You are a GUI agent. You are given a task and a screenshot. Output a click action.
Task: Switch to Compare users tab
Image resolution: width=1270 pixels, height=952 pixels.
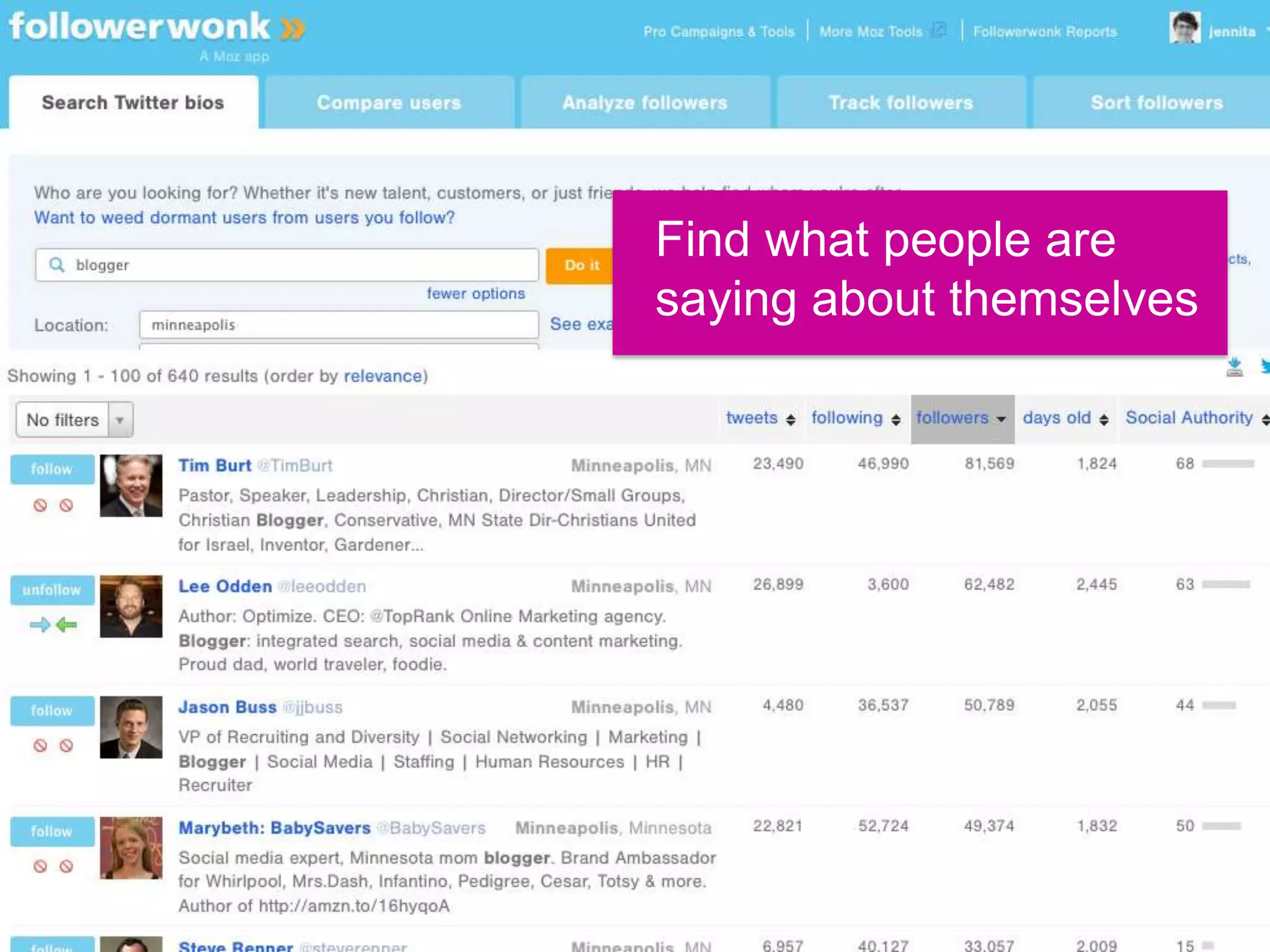point(389,102)
